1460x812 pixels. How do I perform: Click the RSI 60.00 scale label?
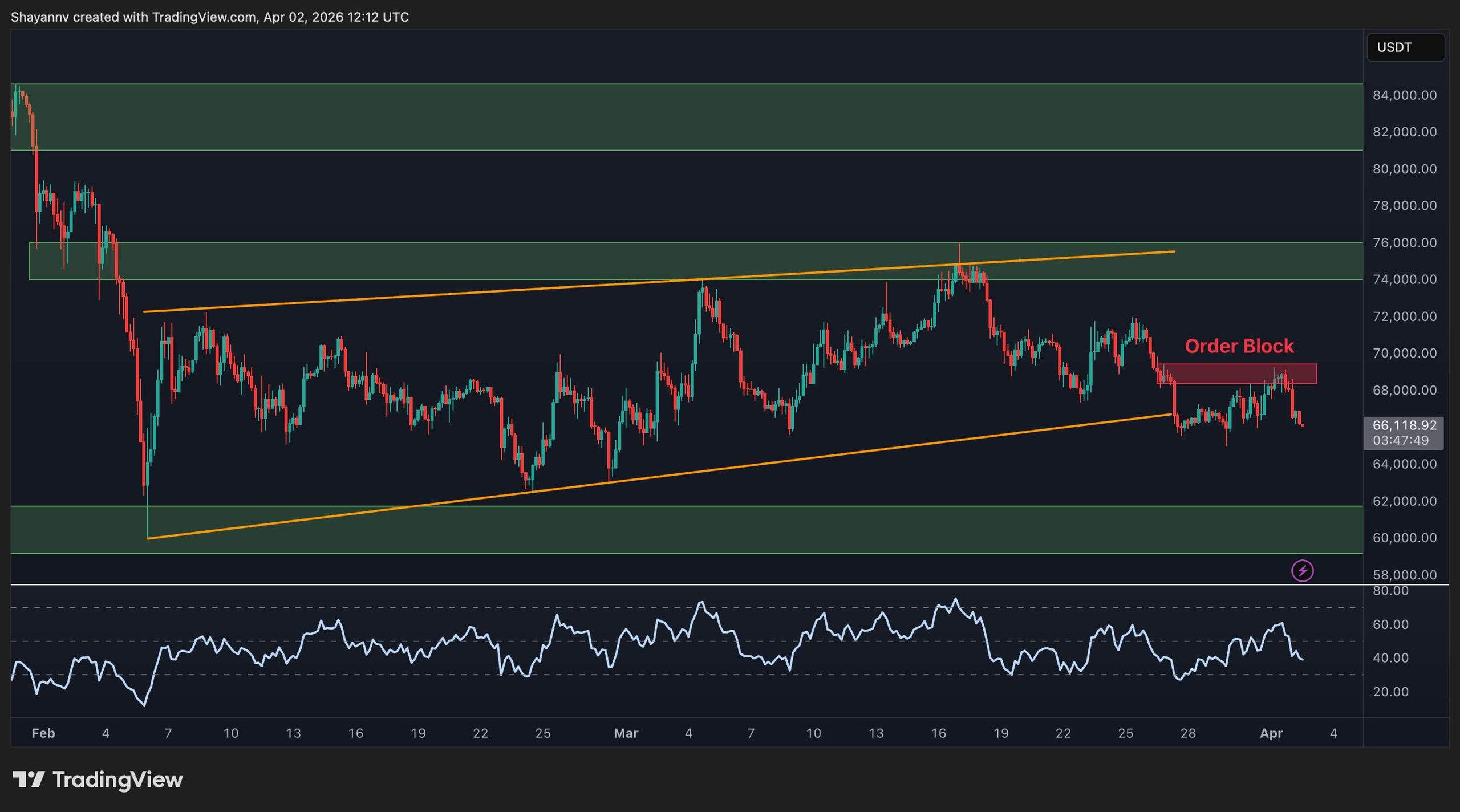click(1390, 624)
